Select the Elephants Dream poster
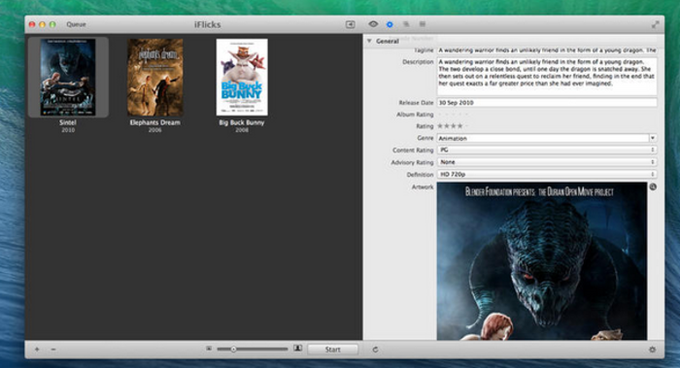Viewport: 680px width, 368px height. point(155,77)
